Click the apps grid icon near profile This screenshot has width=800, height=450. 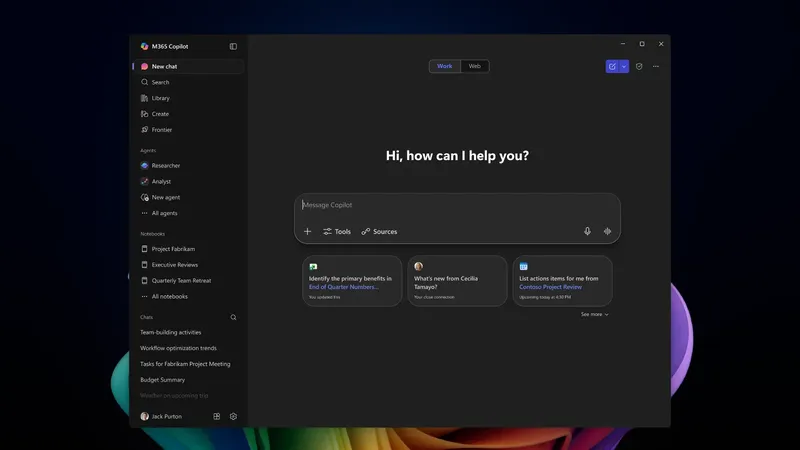pyautogui.click(x=217, y=416)
